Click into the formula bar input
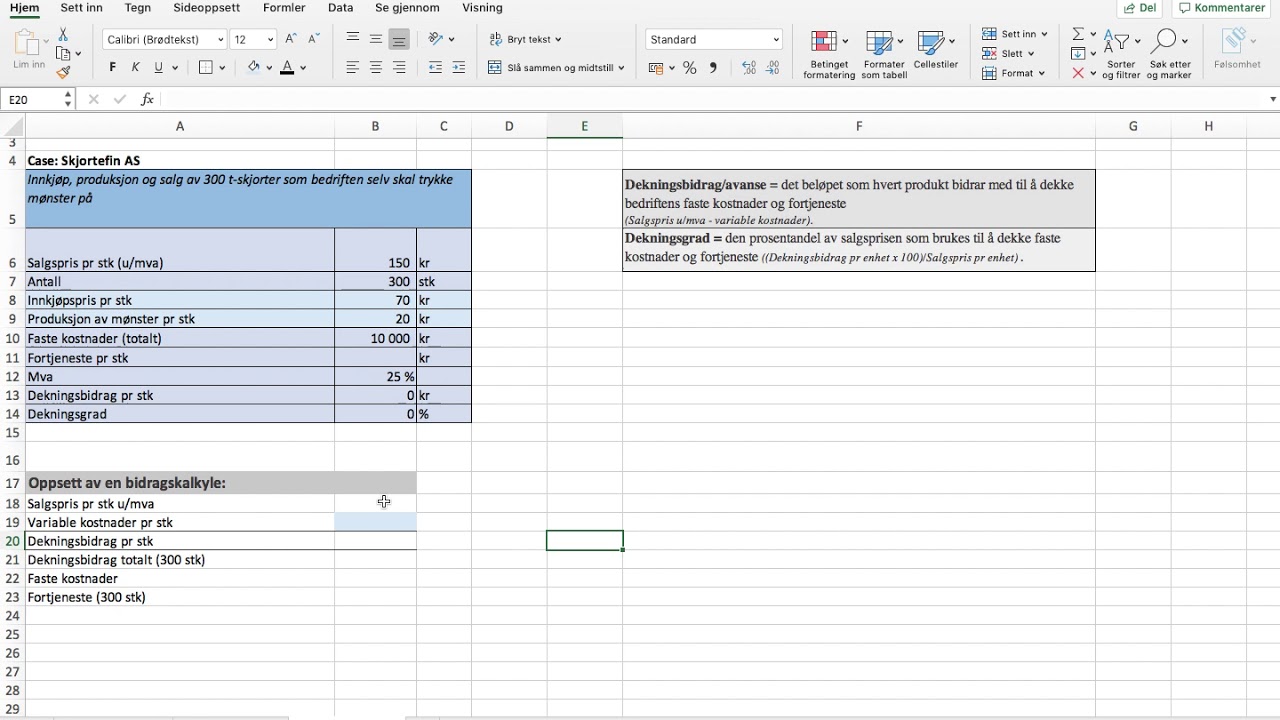Screen dimensions: 1280x720 (x=710, y=99)
